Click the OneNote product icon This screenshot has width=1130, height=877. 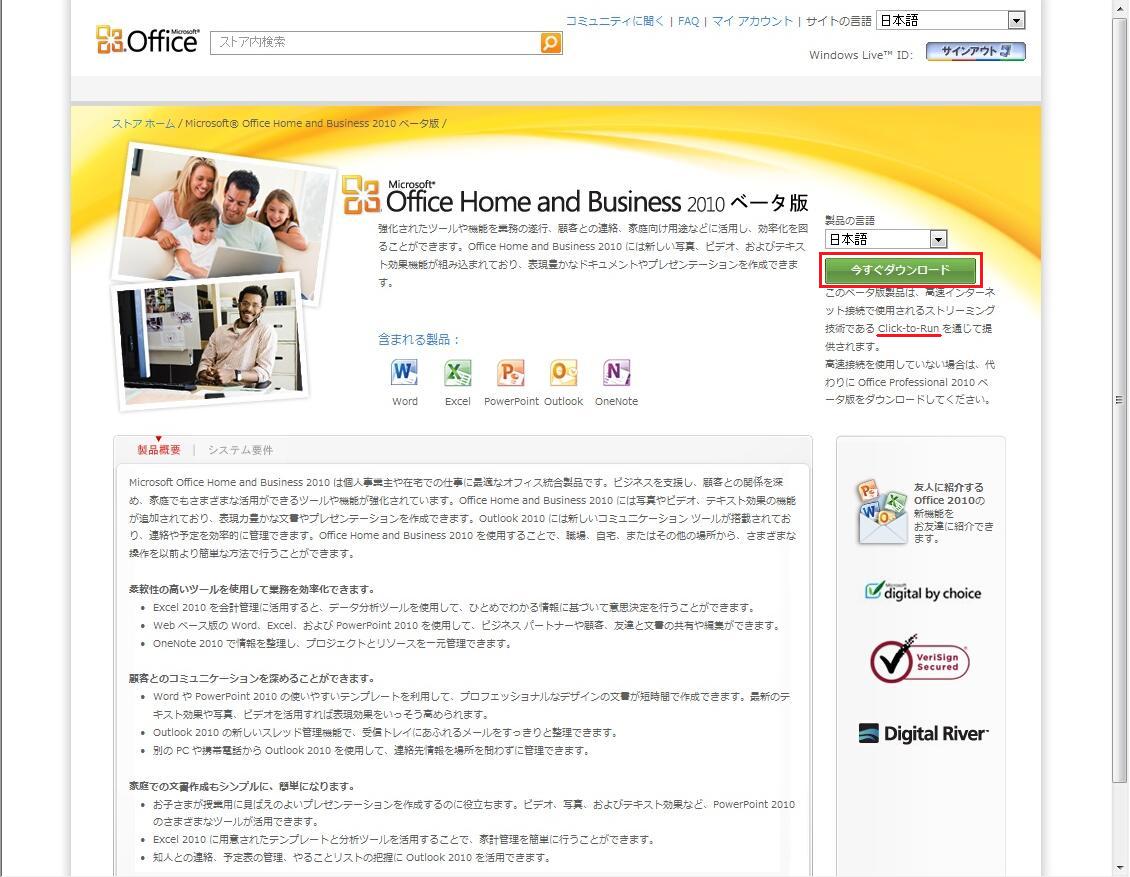(x=616, y=373)
